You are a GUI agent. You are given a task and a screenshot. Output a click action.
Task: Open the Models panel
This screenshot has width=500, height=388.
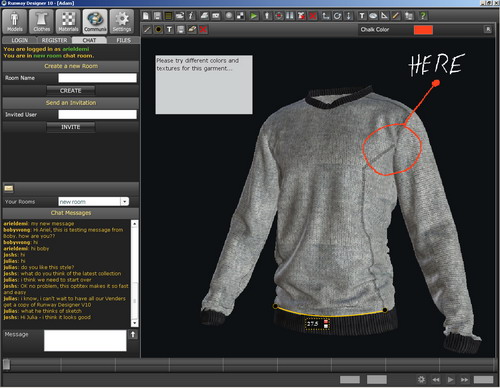point(14,21)
